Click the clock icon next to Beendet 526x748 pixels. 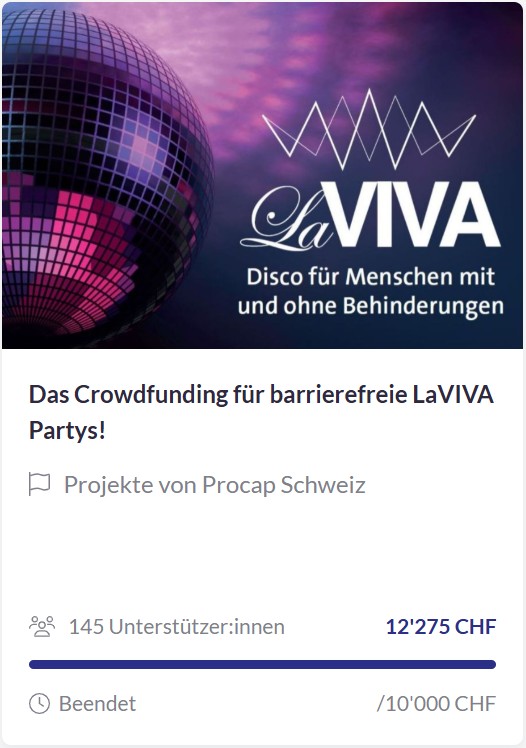(x=39, y=704)
